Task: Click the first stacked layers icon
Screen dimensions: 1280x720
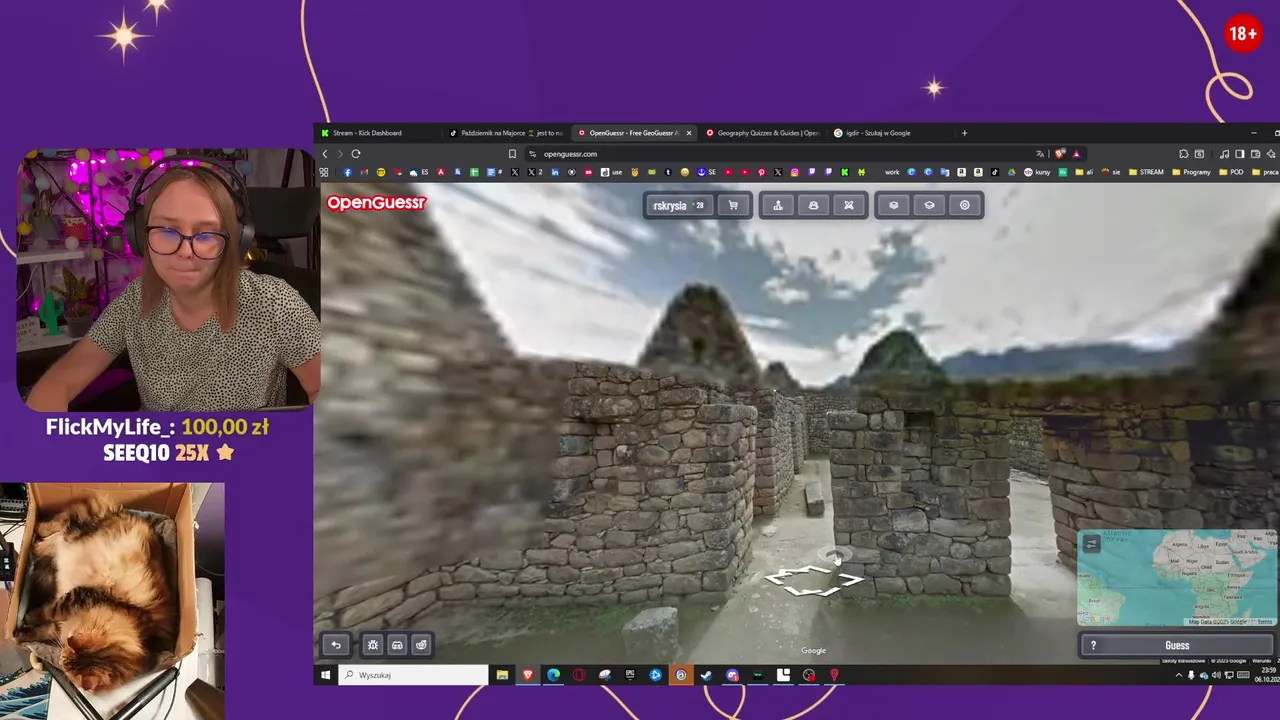Action: click(x=893, y=205)
